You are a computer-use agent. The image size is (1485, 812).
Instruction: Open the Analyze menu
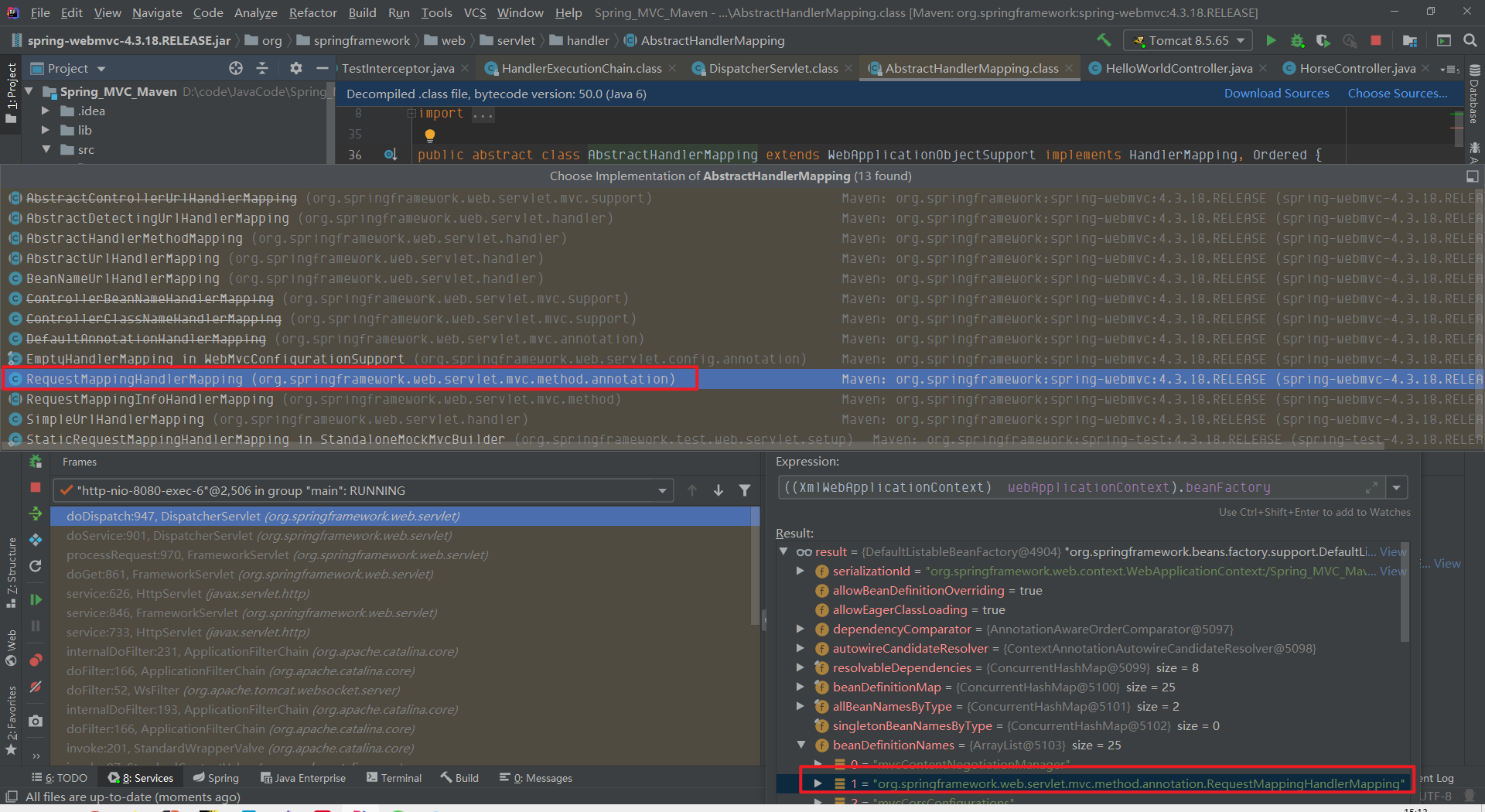coord(255,12)
